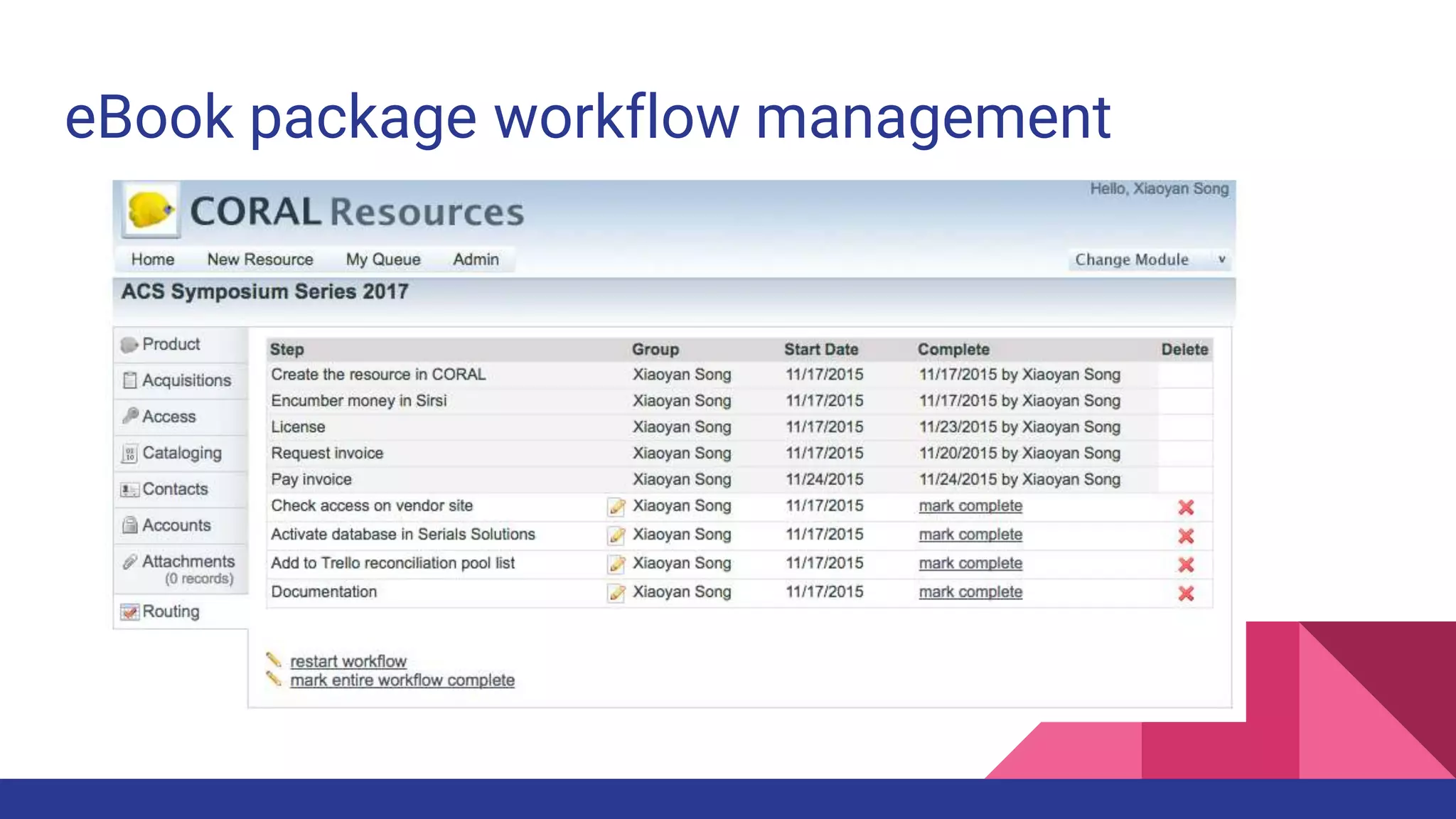Go to the Home menu item
1456x819 pixels.
[x=153, y=259]
